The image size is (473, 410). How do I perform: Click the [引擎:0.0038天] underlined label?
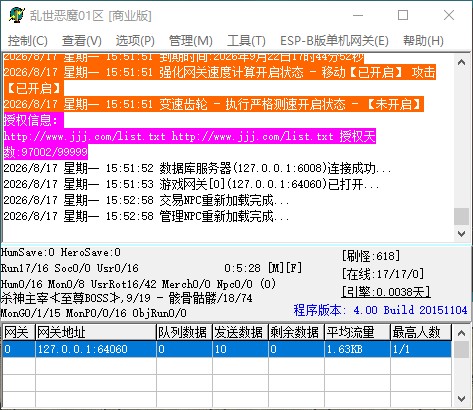(x=386, y=292)
